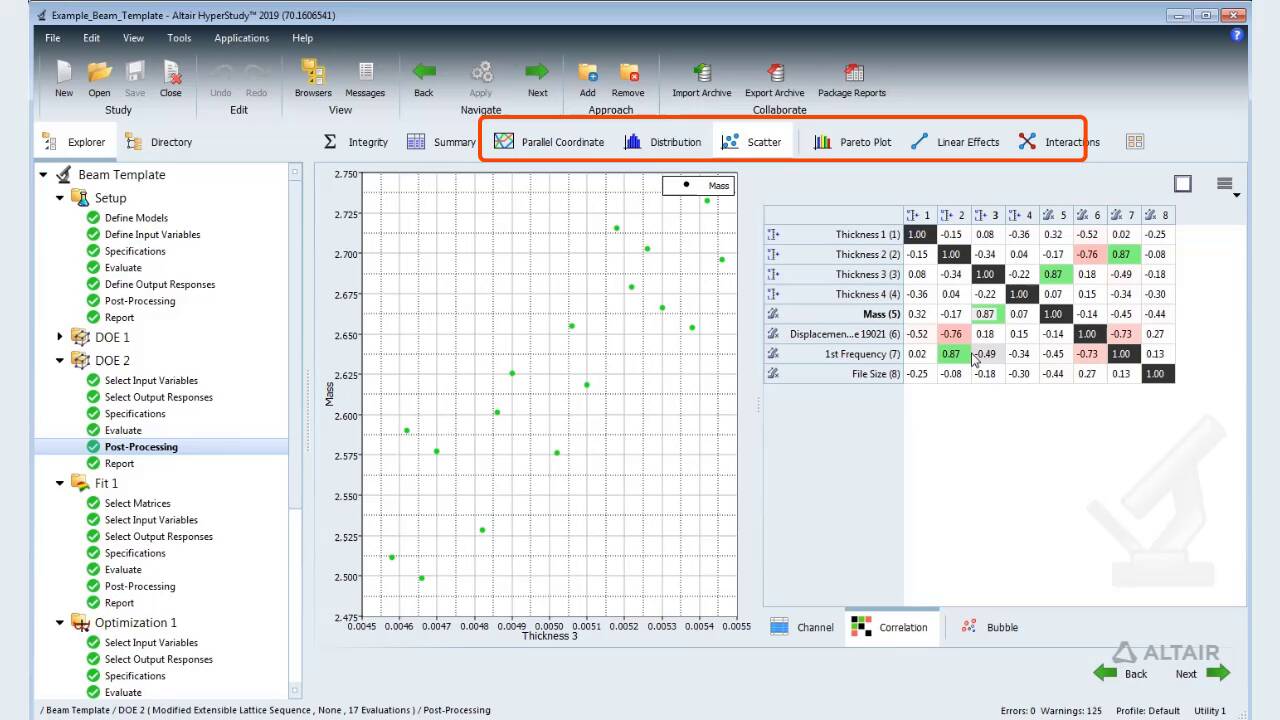Screen dimensions: 1280x720
Task: Collapse the Beam Template tree node
Action: point(43,175)
